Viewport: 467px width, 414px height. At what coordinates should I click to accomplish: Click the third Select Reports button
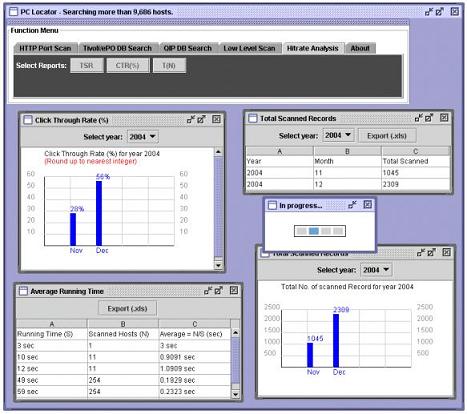point(169,65)
